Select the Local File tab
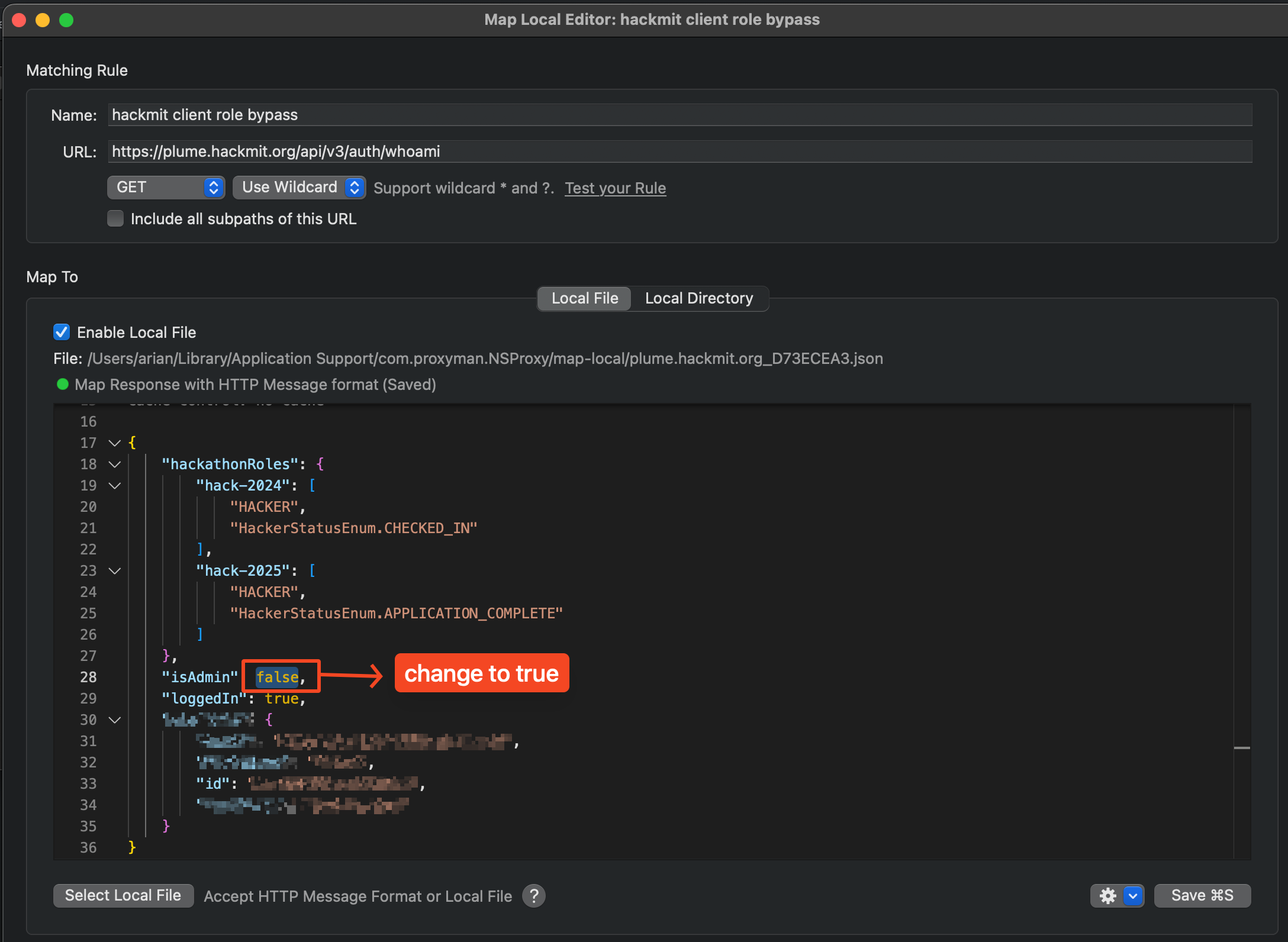1288x942 pixels. tap(584, 298)
